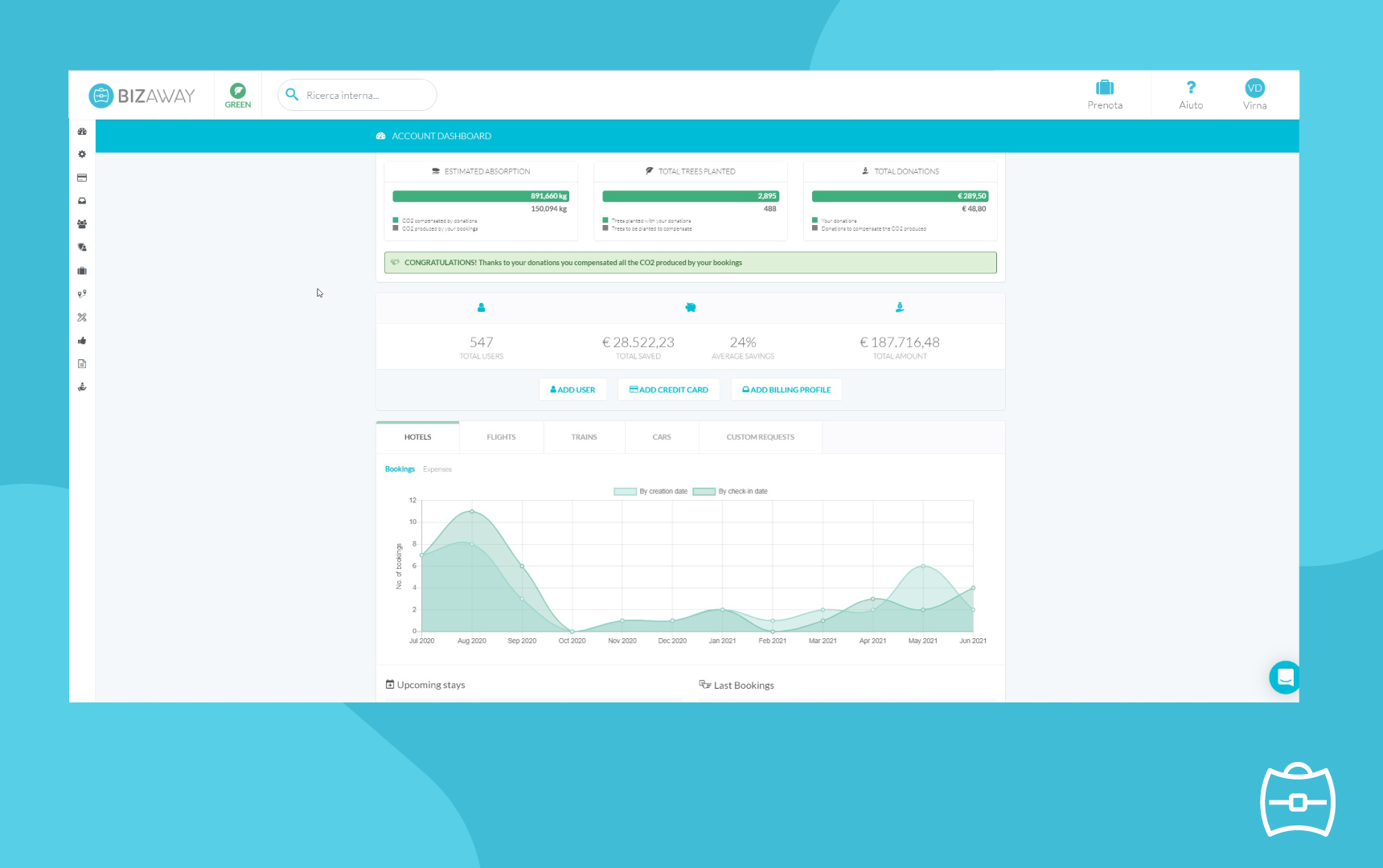Open the users group icon in sidebar
Viewport: 1383px width, 868px height.
coord(82,224)
